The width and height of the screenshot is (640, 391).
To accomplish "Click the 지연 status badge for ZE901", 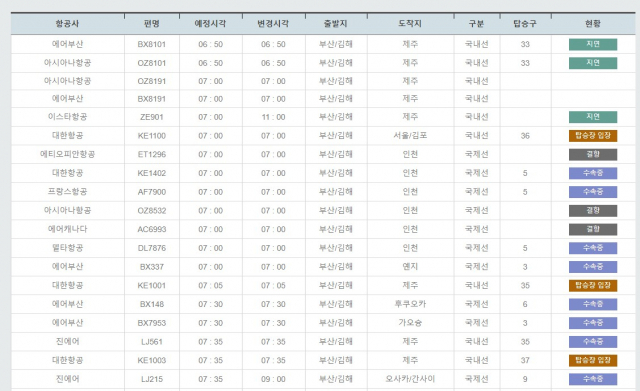I will (593, 117).
